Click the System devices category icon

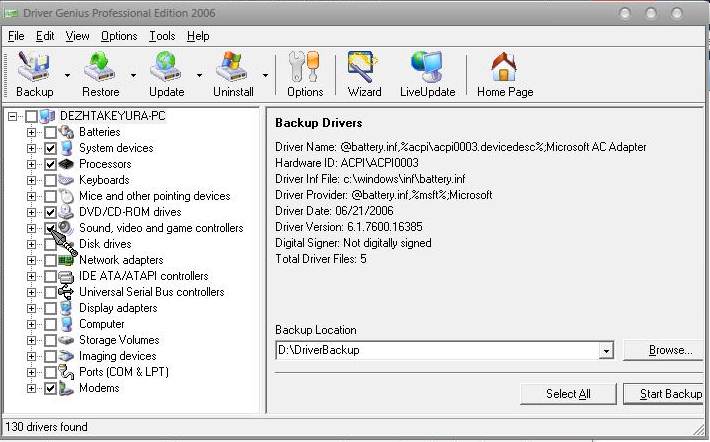(x=66, y=148)
